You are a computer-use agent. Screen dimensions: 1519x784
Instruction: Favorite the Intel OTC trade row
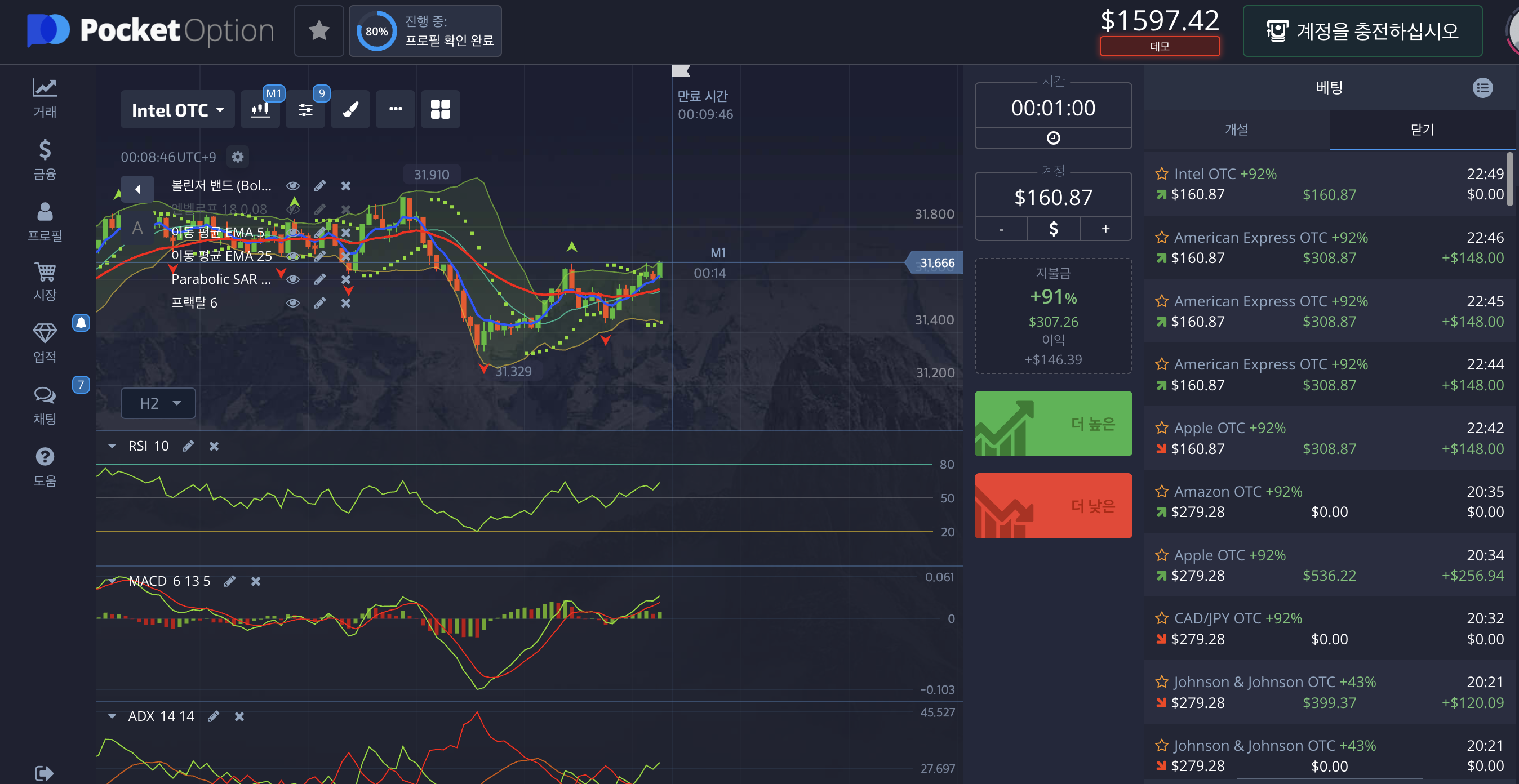pos(1162,173)
